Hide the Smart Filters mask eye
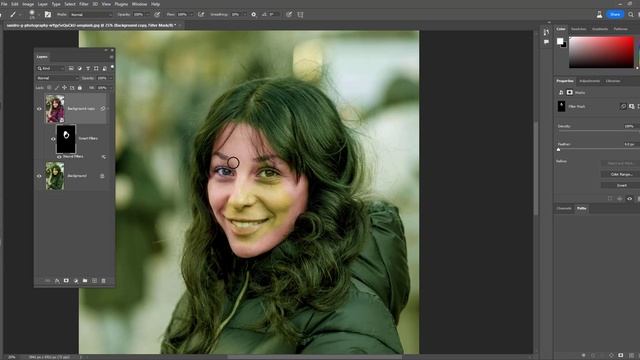 click(53, 139)
